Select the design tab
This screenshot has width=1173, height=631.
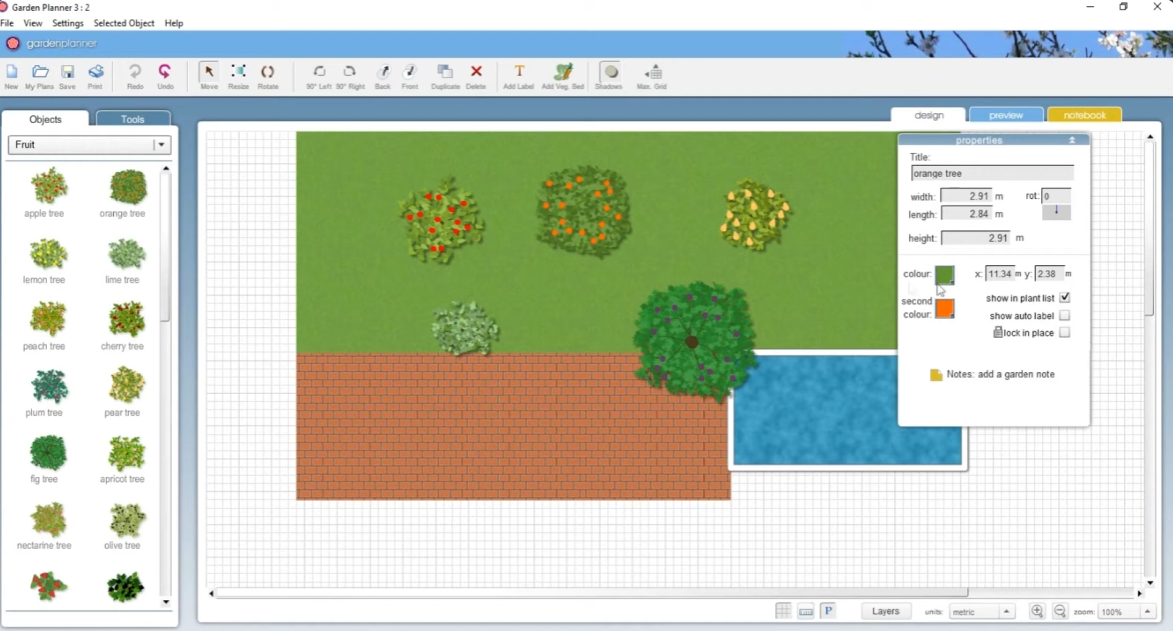tap(928, 115)
